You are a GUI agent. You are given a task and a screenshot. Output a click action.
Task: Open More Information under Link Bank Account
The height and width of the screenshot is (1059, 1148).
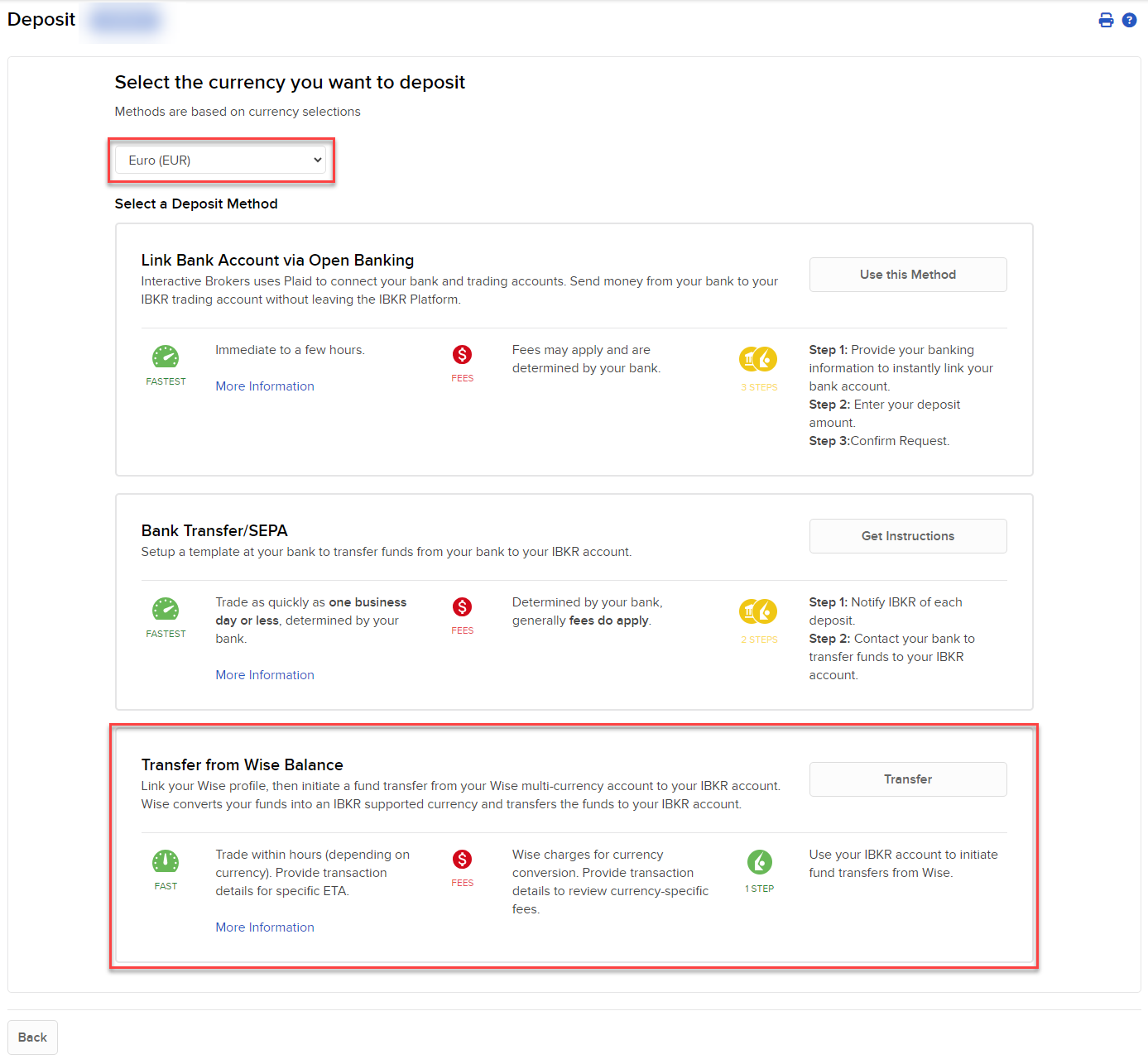(264, 386)
